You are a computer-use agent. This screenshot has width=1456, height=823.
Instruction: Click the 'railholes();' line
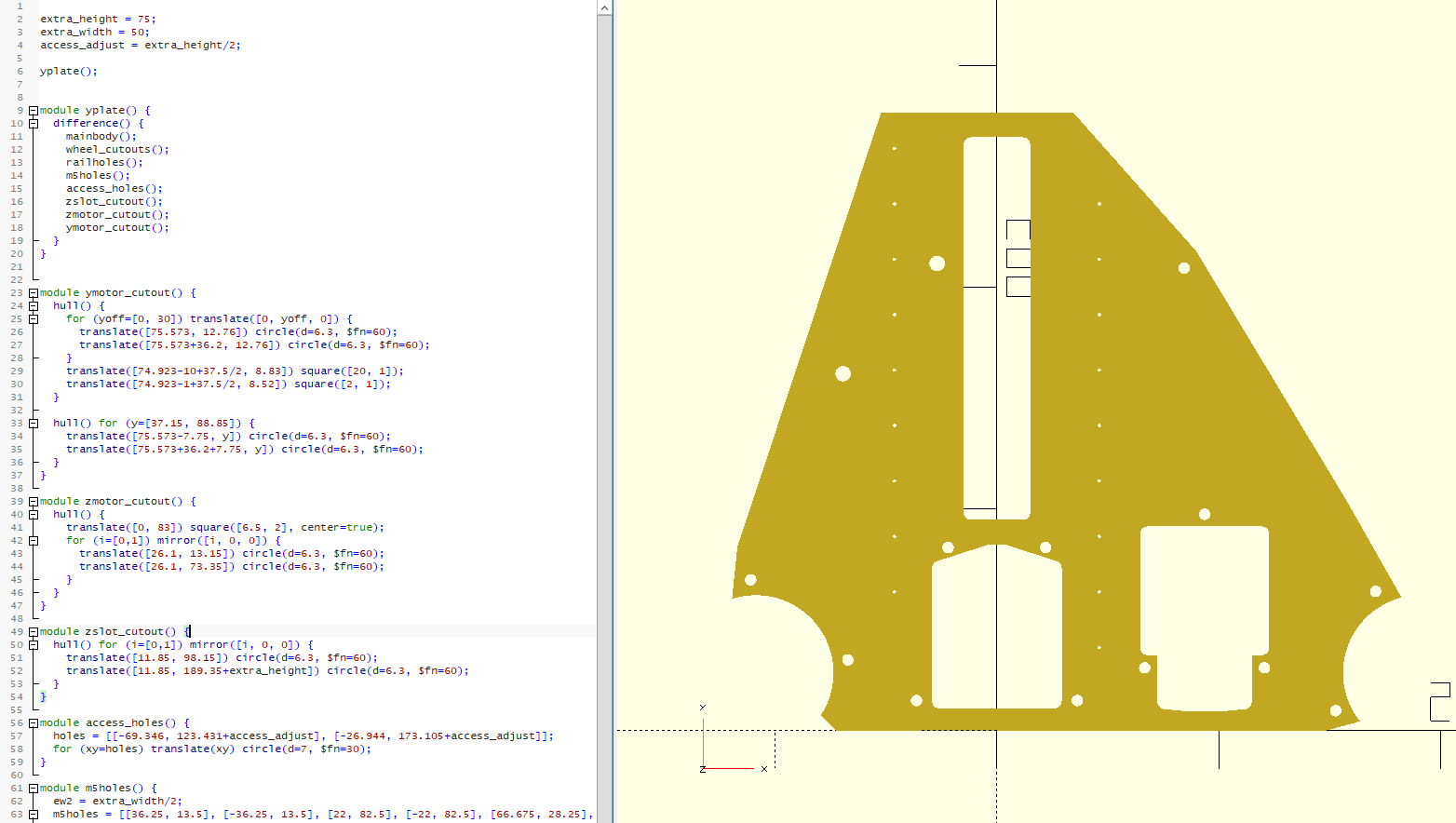click(104, 162)
